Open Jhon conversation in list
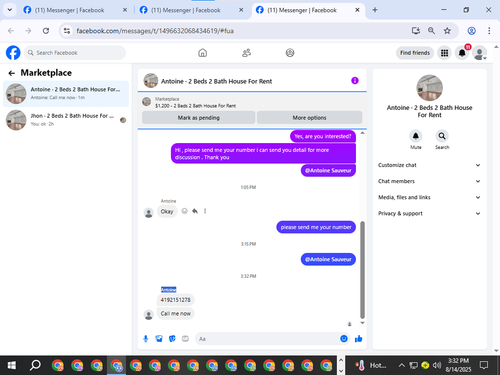Screen dimensions: 500x375 [x=66, y=120]
